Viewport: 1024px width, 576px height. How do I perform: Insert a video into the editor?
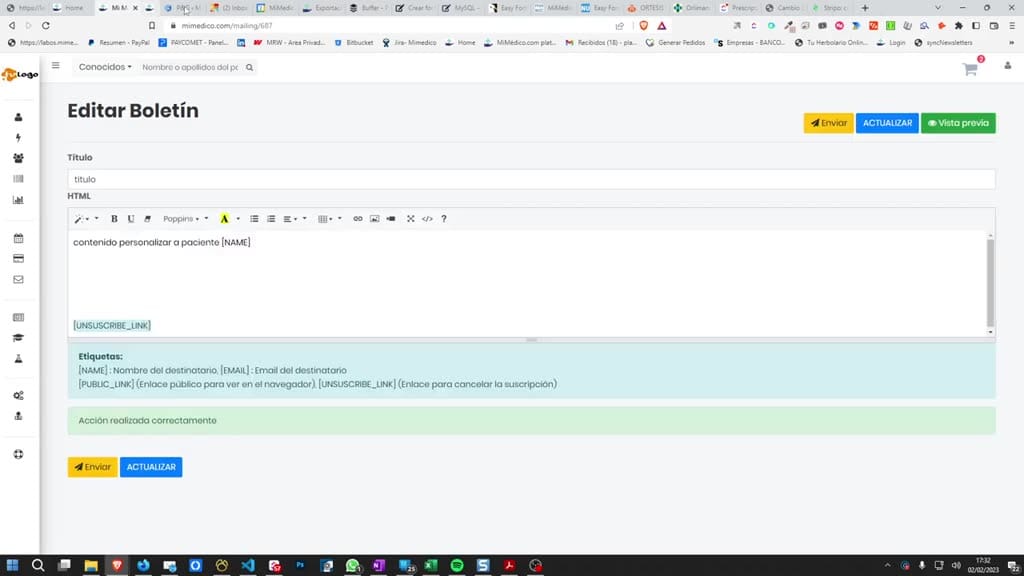tap(391, 219)
